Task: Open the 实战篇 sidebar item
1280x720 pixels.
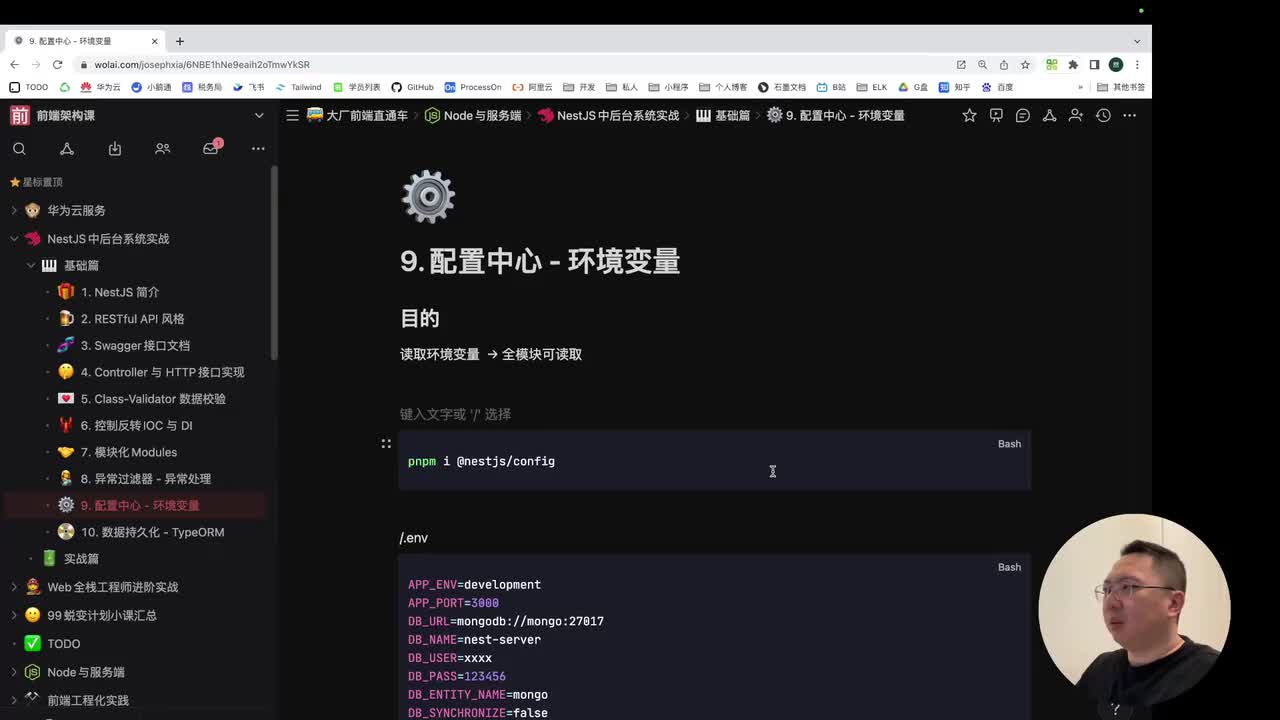Action: click(81, 559)
